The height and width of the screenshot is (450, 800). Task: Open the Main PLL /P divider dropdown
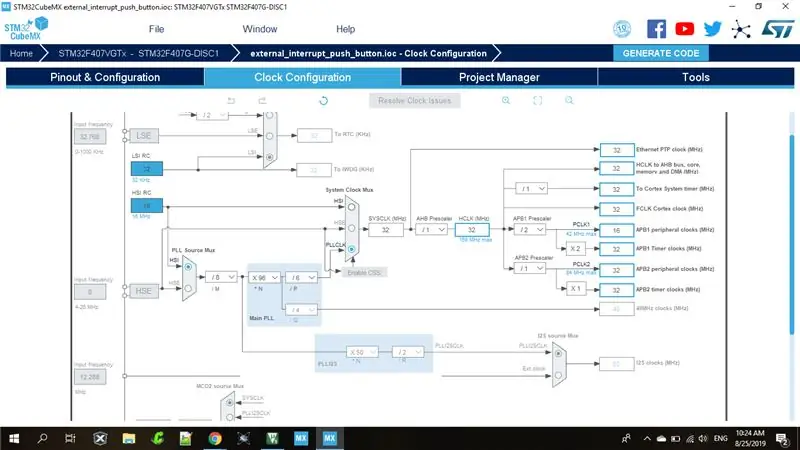point(301,278)
